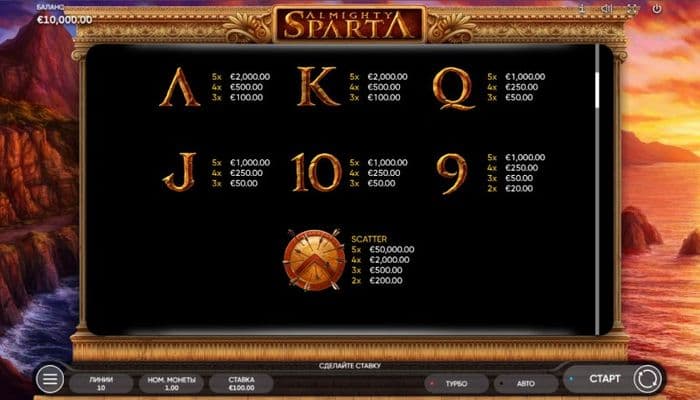Click the Scatter shield symbol
The width and height of the screenshot is (700, 400).
(314, 260)
